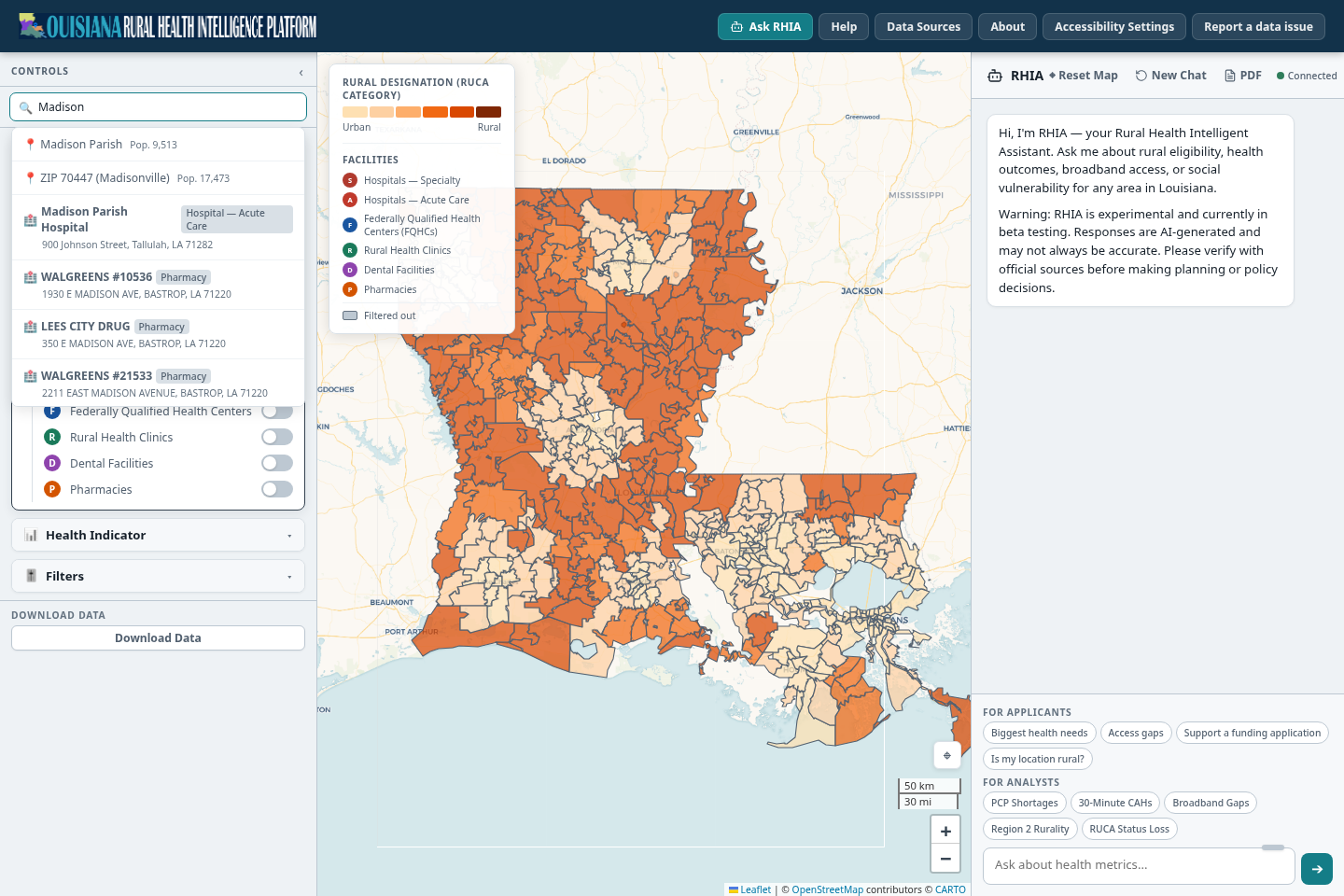The image size is (1344, 896).
Task: Zoom in on the map
Action: tap(945, 831)
